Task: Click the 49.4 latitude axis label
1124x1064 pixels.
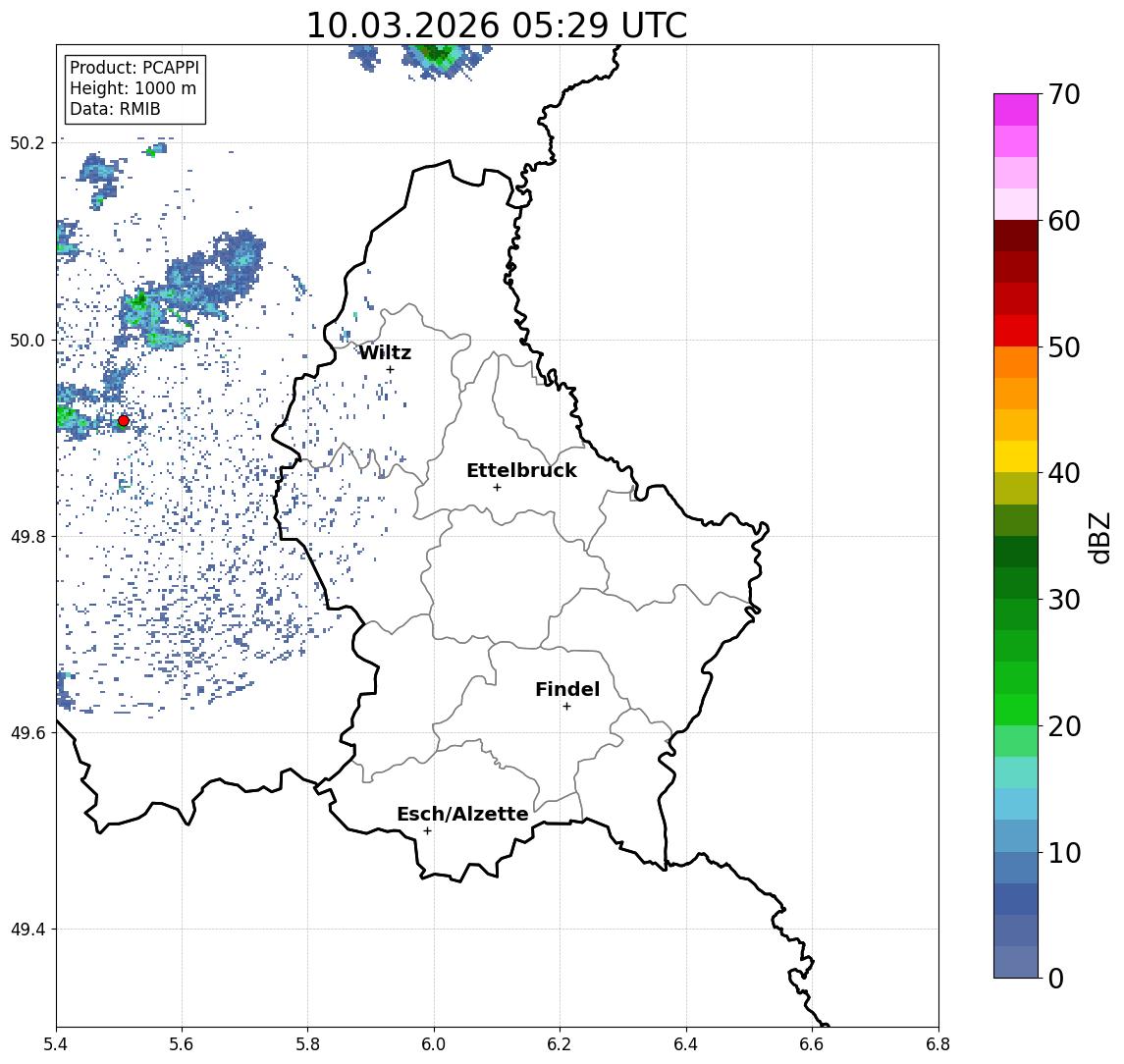Action: (27, 930)
